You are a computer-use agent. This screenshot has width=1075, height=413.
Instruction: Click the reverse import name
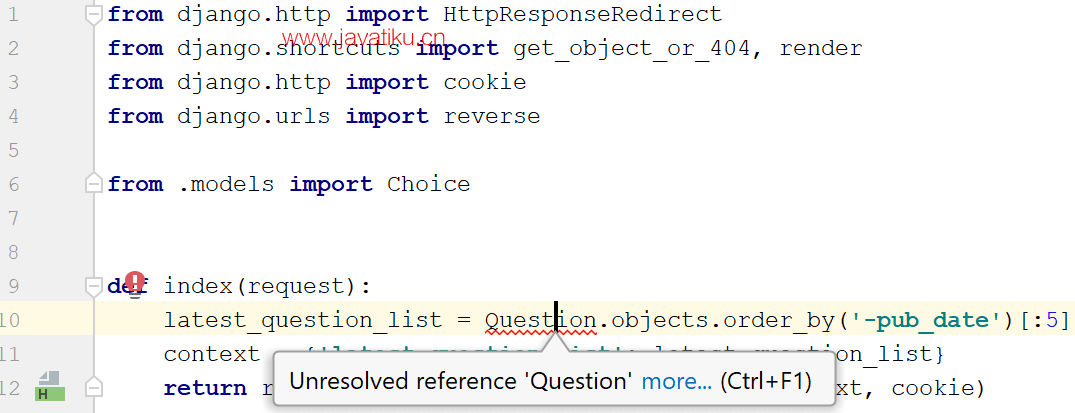[x=492, y=116]
